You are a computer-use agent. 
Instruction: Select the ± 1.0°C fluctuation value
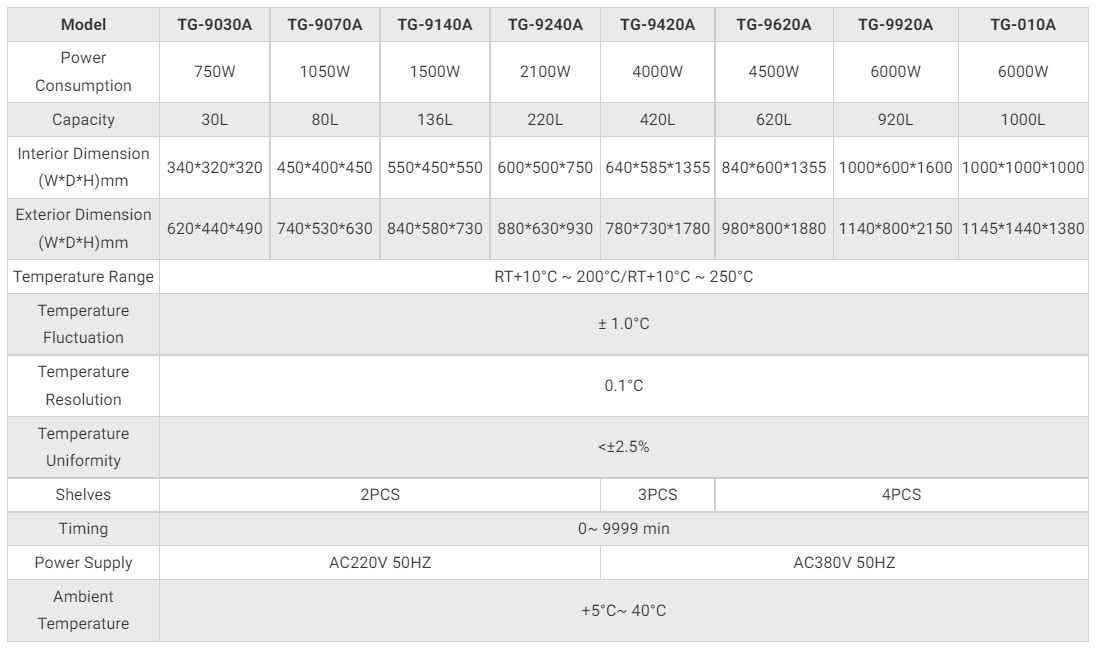[x=623, y=324]
